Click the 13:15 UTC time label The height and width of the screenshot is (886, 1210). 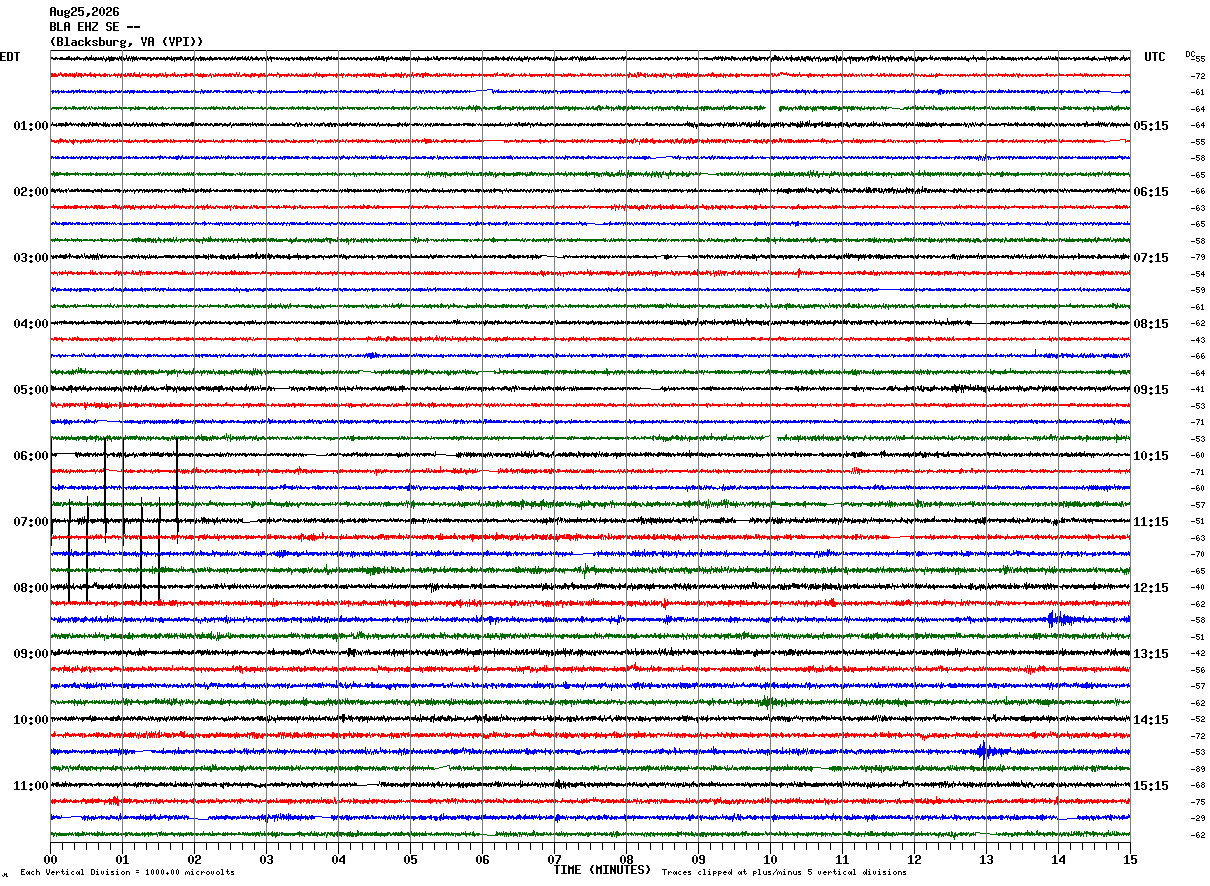click(x=1151, y=654)
